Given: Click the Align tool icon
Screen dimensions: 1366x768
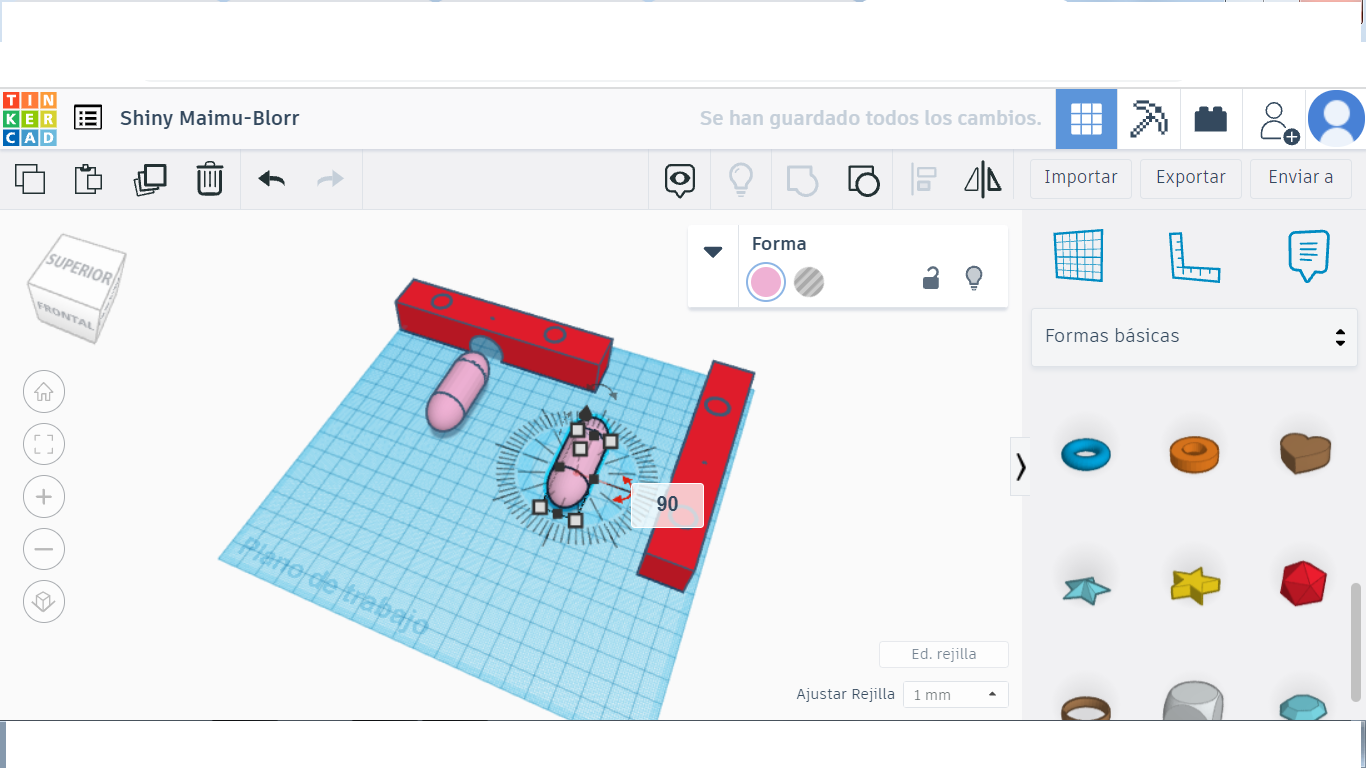Looking at the screenshot, I should 923,180.
